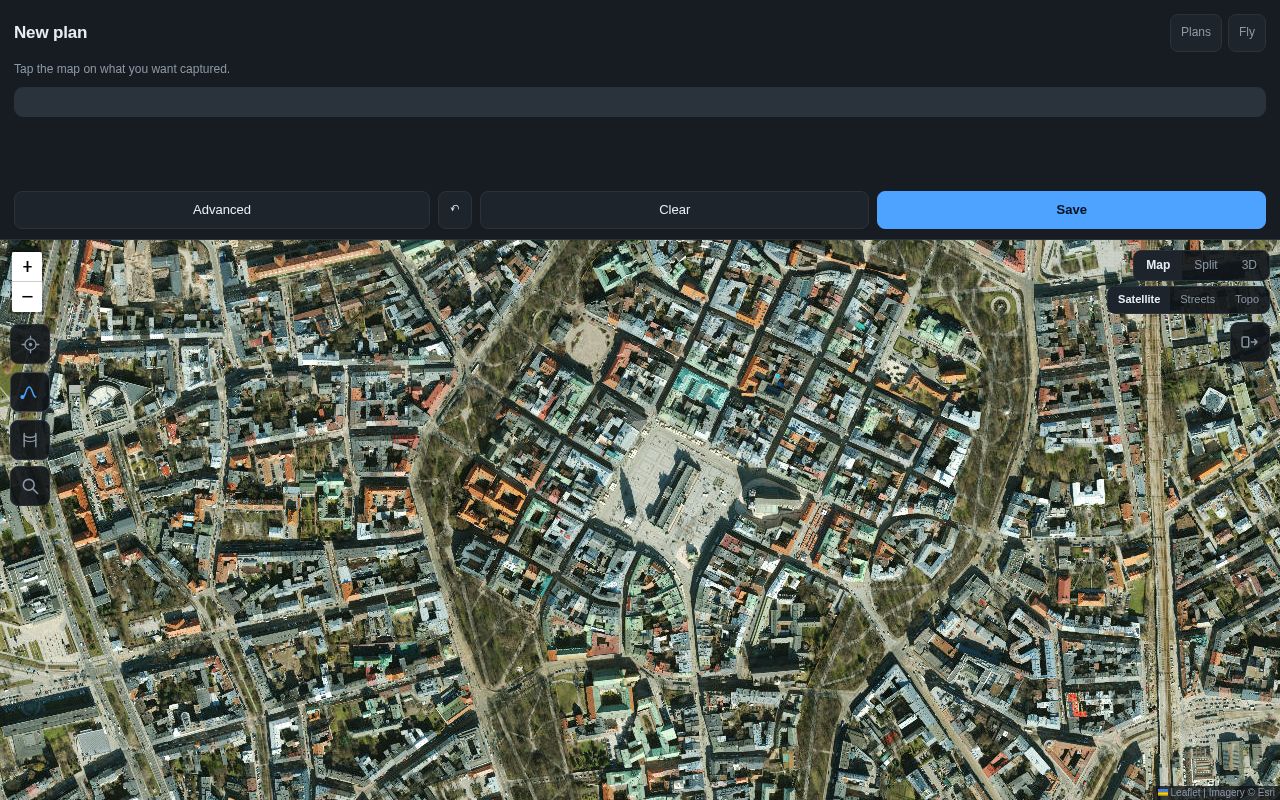The image size is (1280, 800).
Task: Select Streets base layer
Action: (x=1197, y=300)
